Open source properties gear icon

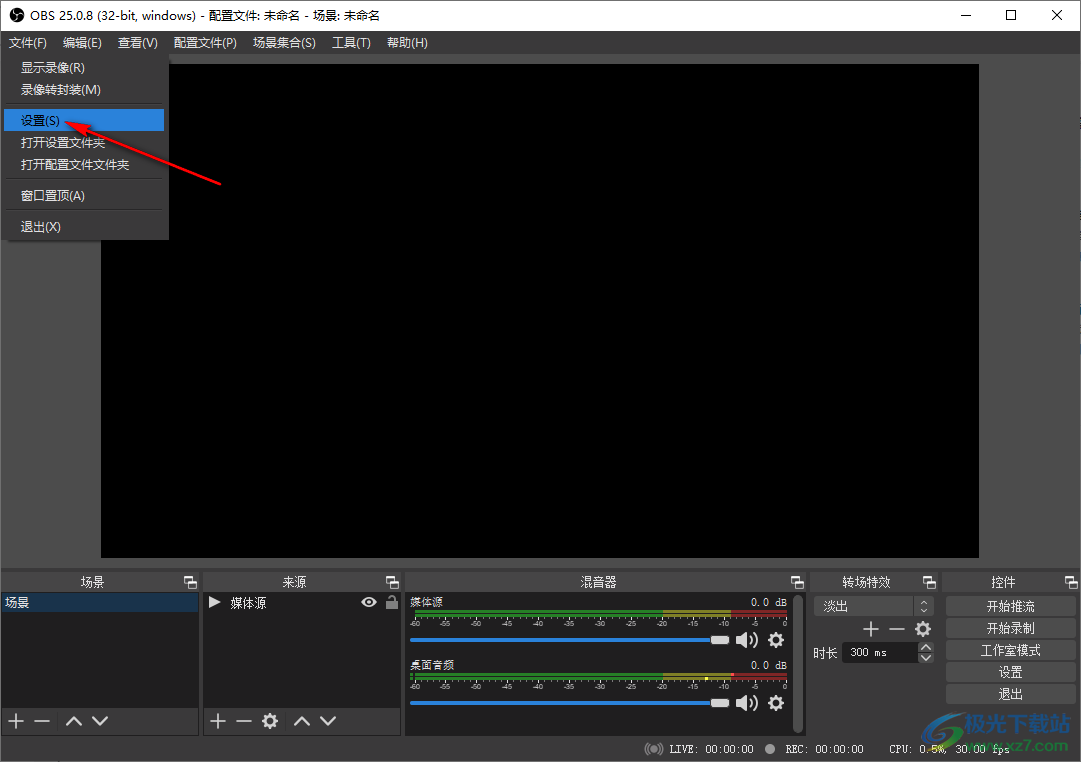270,721
